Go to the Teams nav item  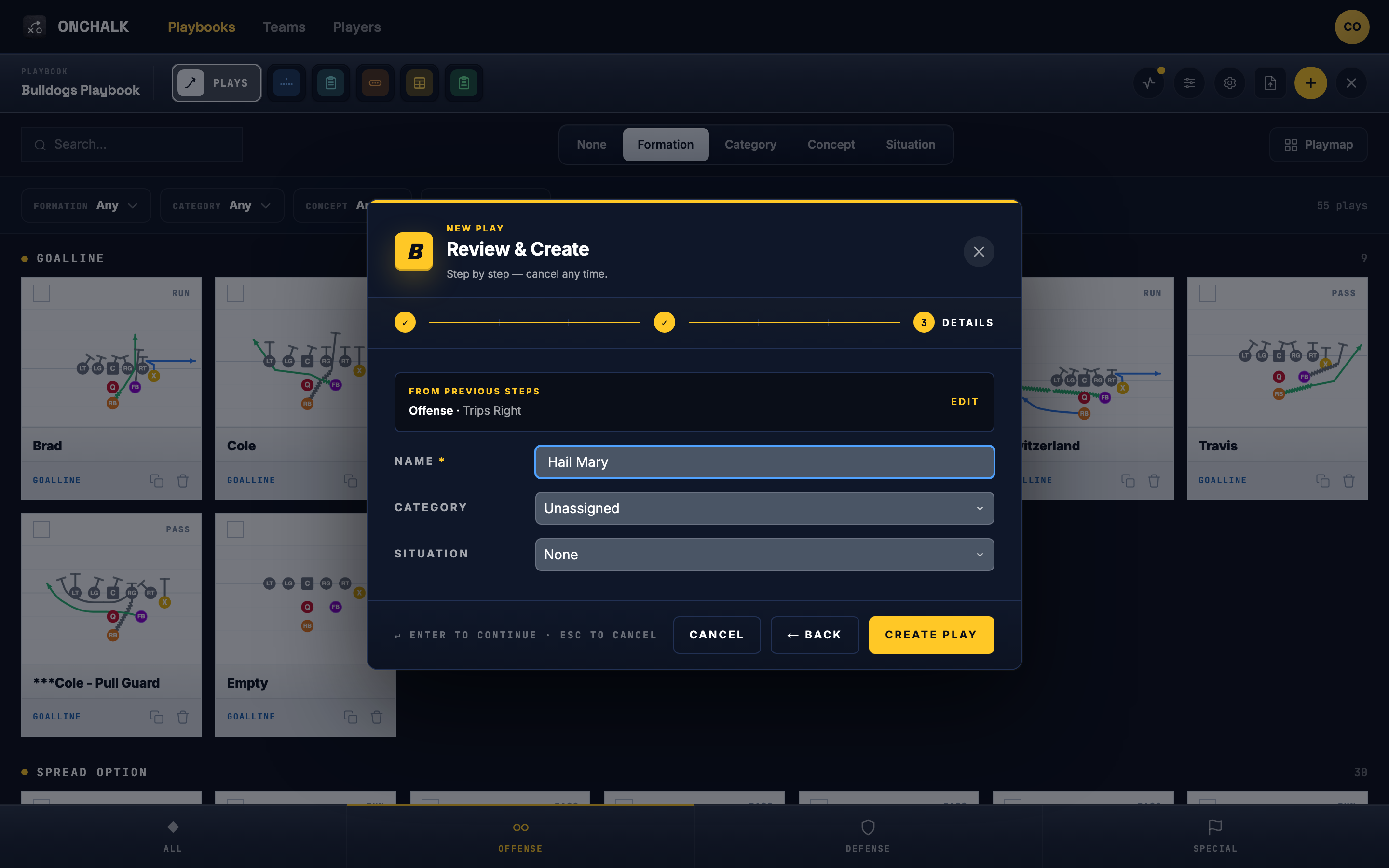point(284,27)
